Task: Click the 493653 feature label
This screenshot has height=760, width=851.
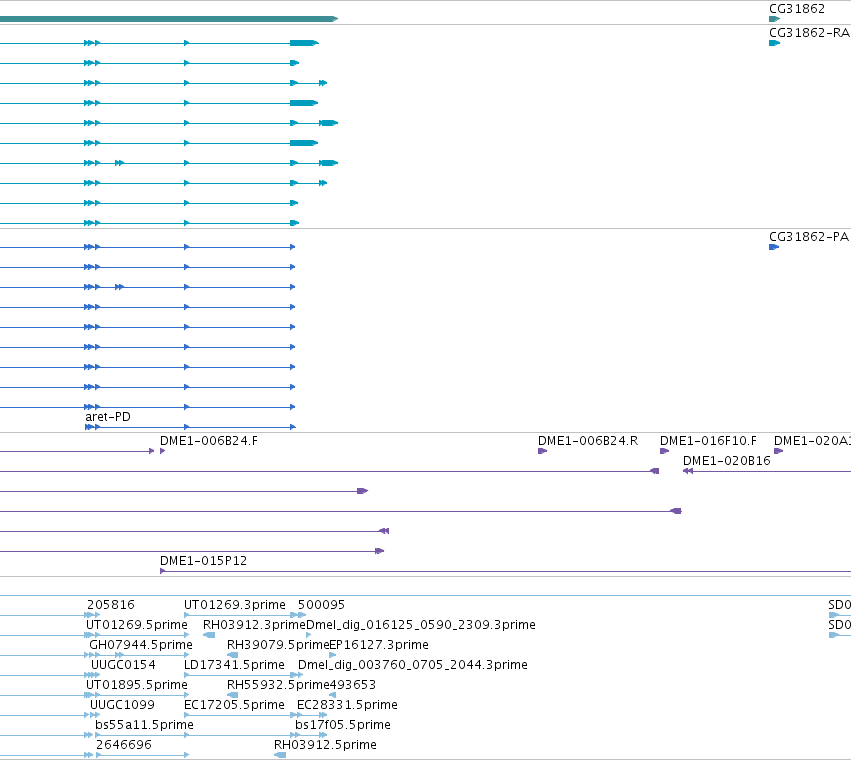Action: tap(353, 685)
